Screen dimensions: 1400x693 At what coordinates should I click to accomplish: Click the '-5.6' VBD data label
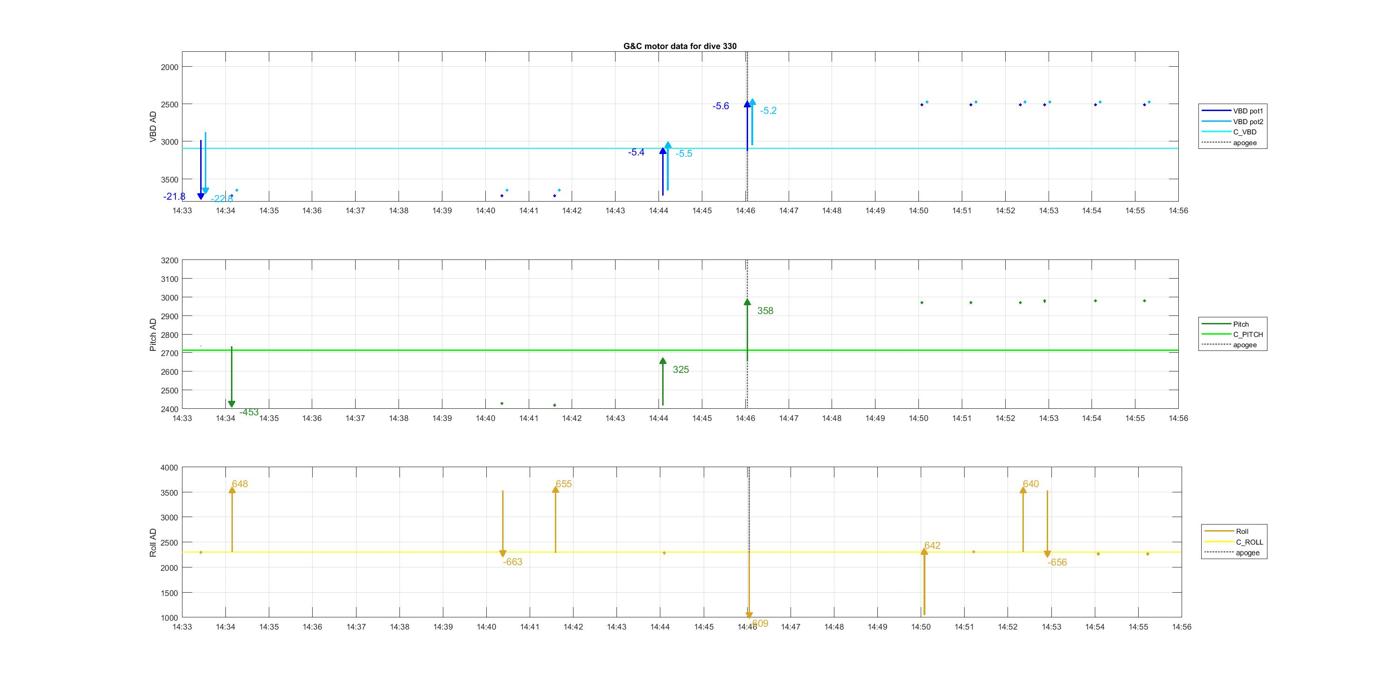(x=721, y=106)
